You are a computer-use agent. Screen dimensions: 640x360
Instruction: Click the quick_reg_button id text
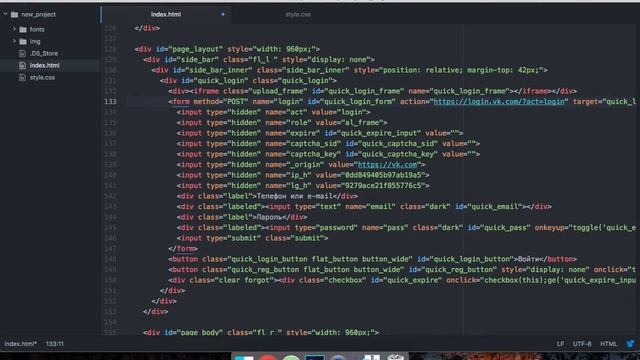pos(458,270)
